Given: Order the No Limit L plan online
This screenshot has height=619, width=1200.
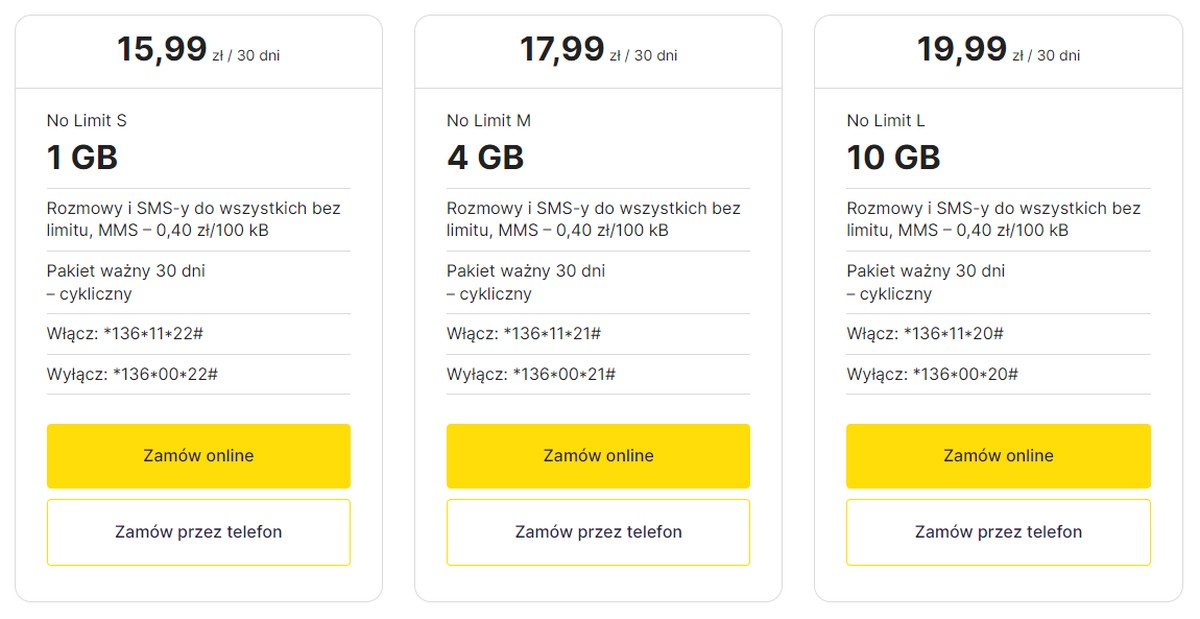Looking at the screenshot, I should coord(998,456).
